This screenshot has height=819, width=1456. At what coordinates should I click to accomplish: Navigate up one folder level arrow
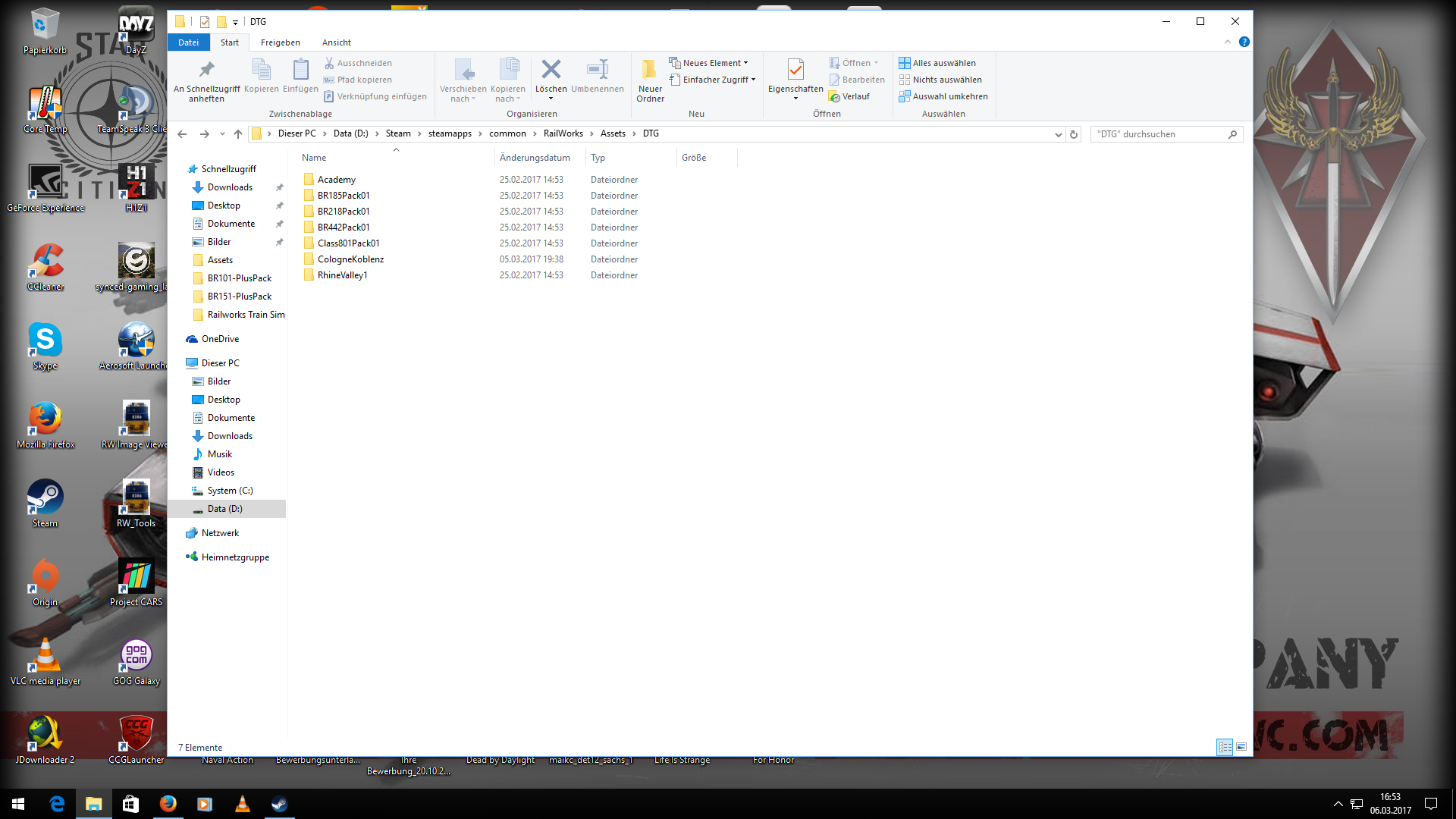click(x=238, y=134)
